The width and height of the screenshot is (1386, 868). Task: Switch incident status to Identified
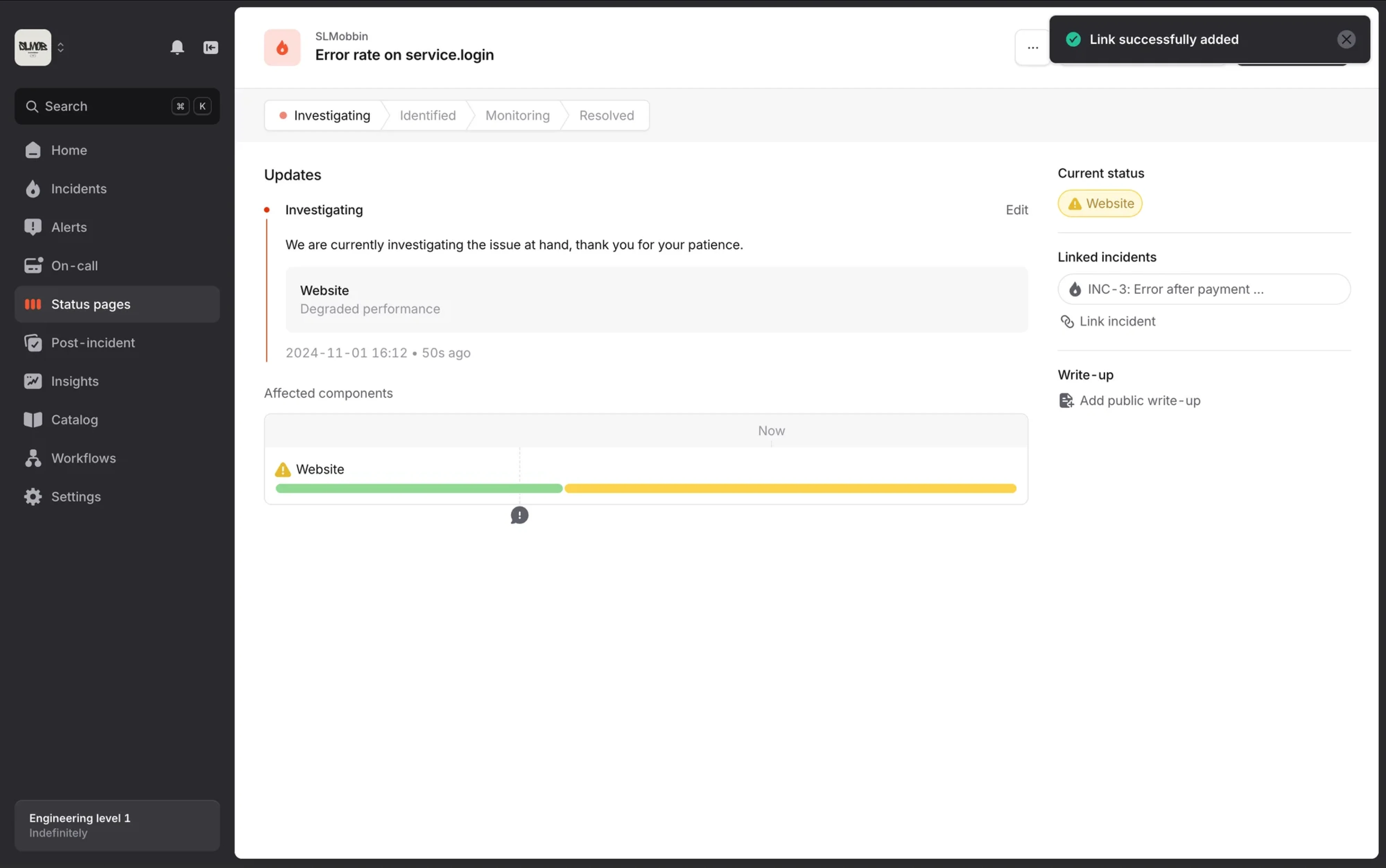(x=427, y=115)
